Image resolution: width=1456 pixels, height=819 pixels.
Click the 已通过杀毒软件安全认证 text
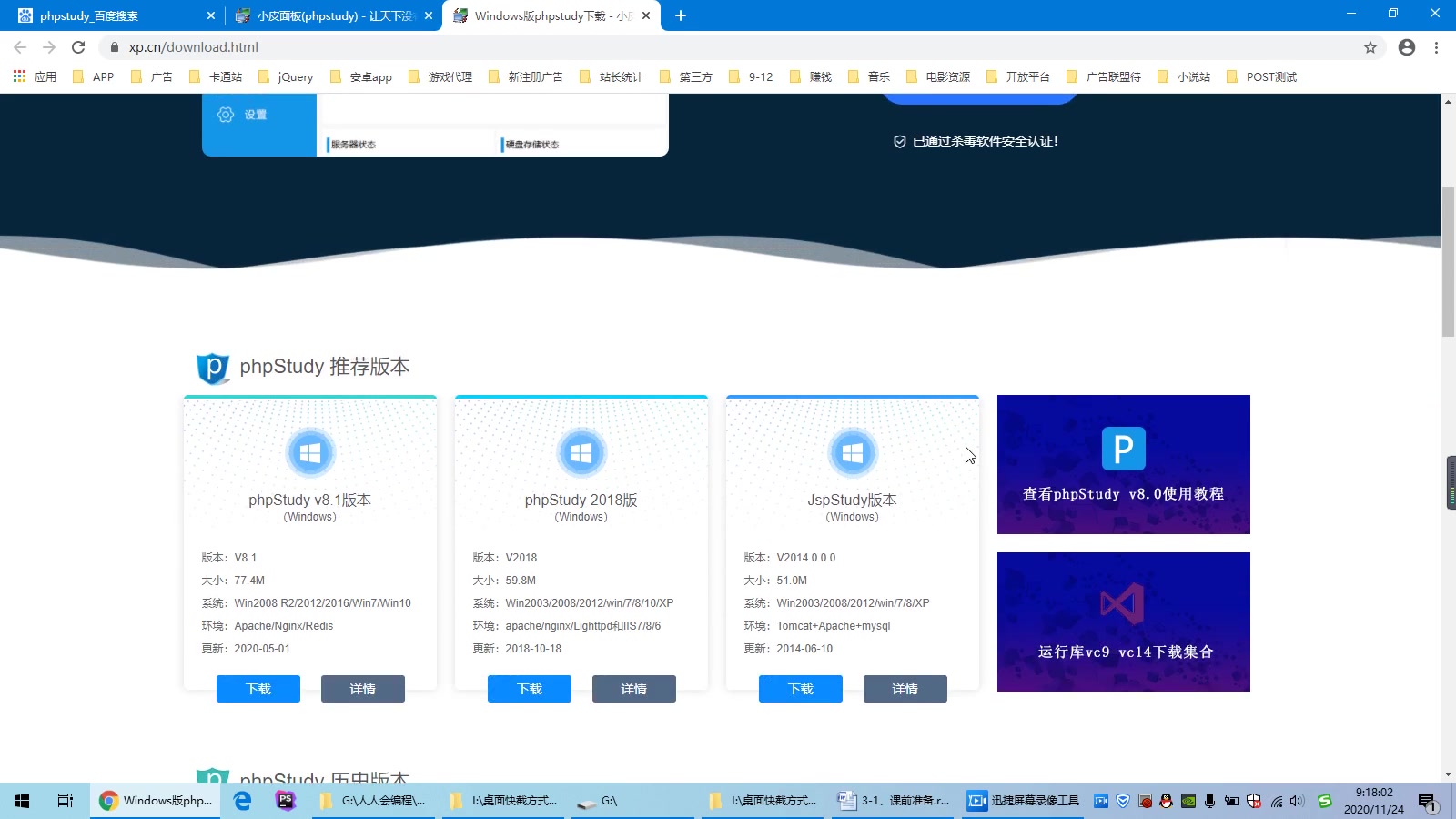(986, 141)
